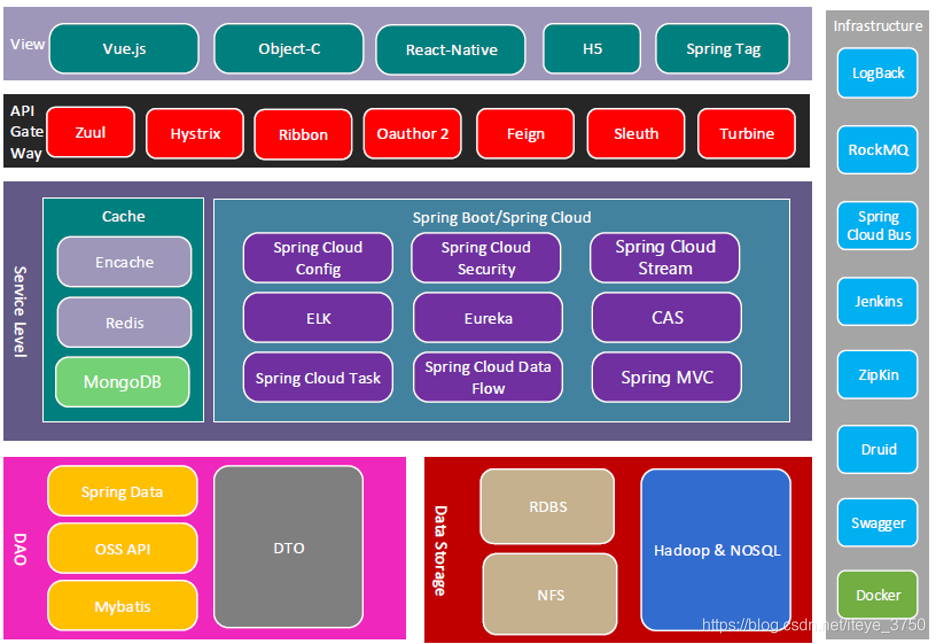
Task: Click the Mybatis yellow box
Action: pyautogui.click(x=122, y=606)
